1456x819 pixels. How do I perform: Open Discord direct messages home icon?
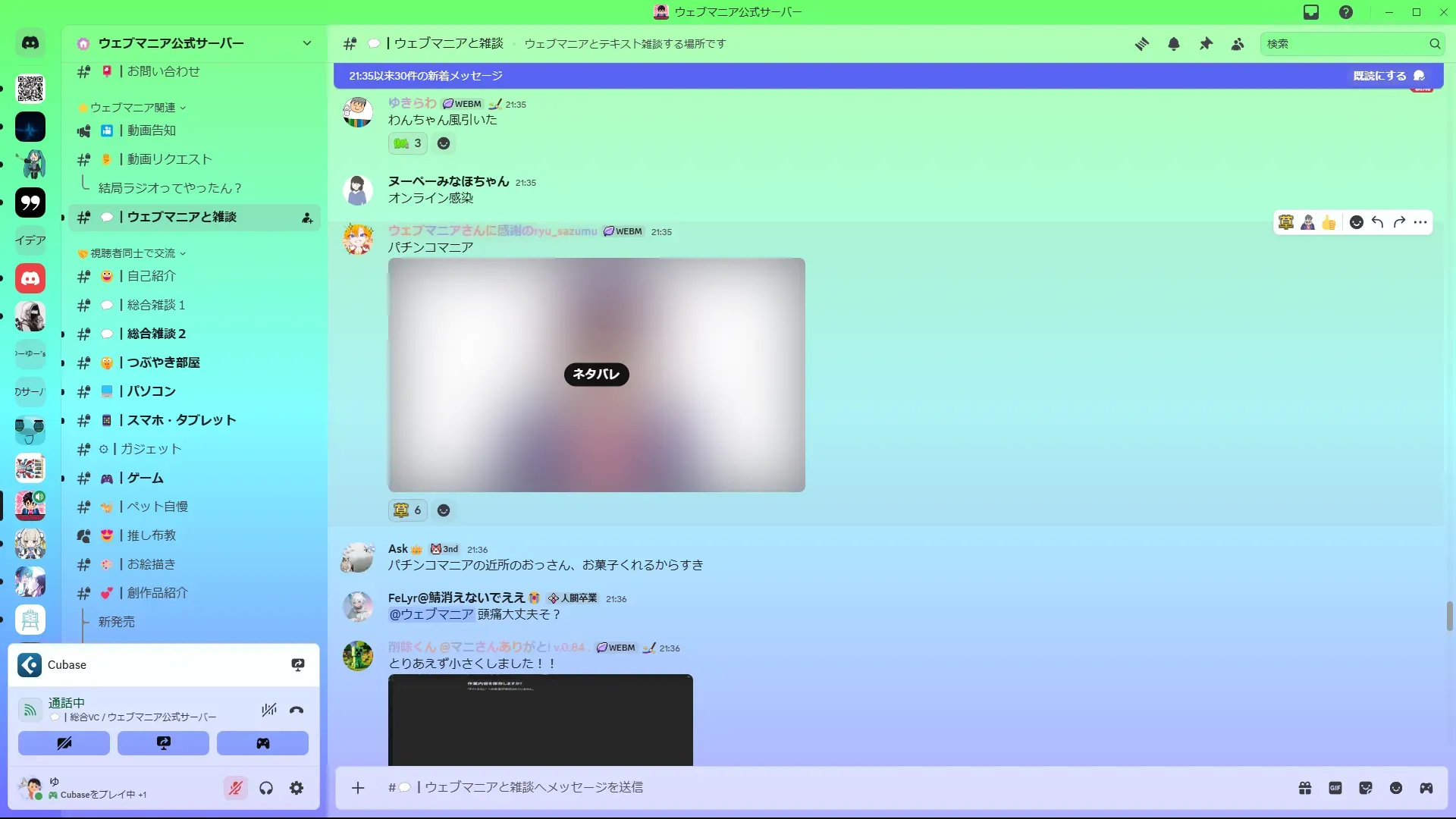[x=30, y=43]
